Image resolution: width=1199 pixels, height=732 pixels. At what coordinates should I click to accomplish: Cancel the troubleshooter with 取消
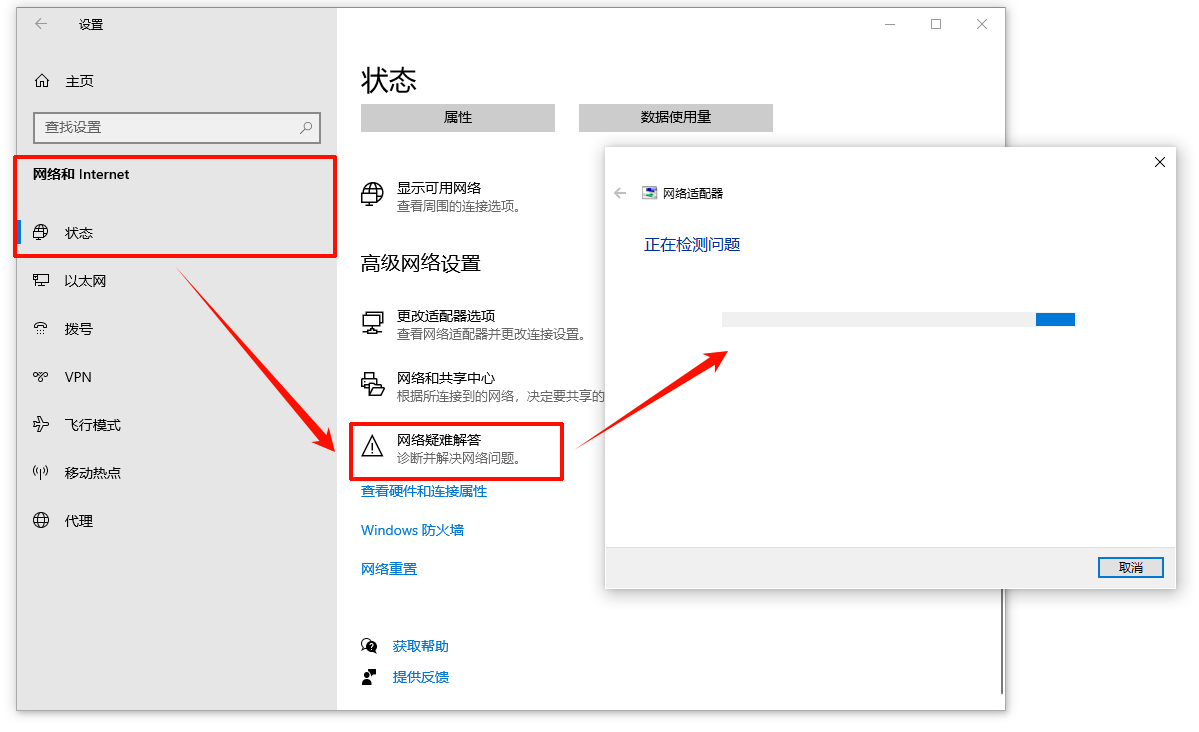click(x=1130, y=567)
